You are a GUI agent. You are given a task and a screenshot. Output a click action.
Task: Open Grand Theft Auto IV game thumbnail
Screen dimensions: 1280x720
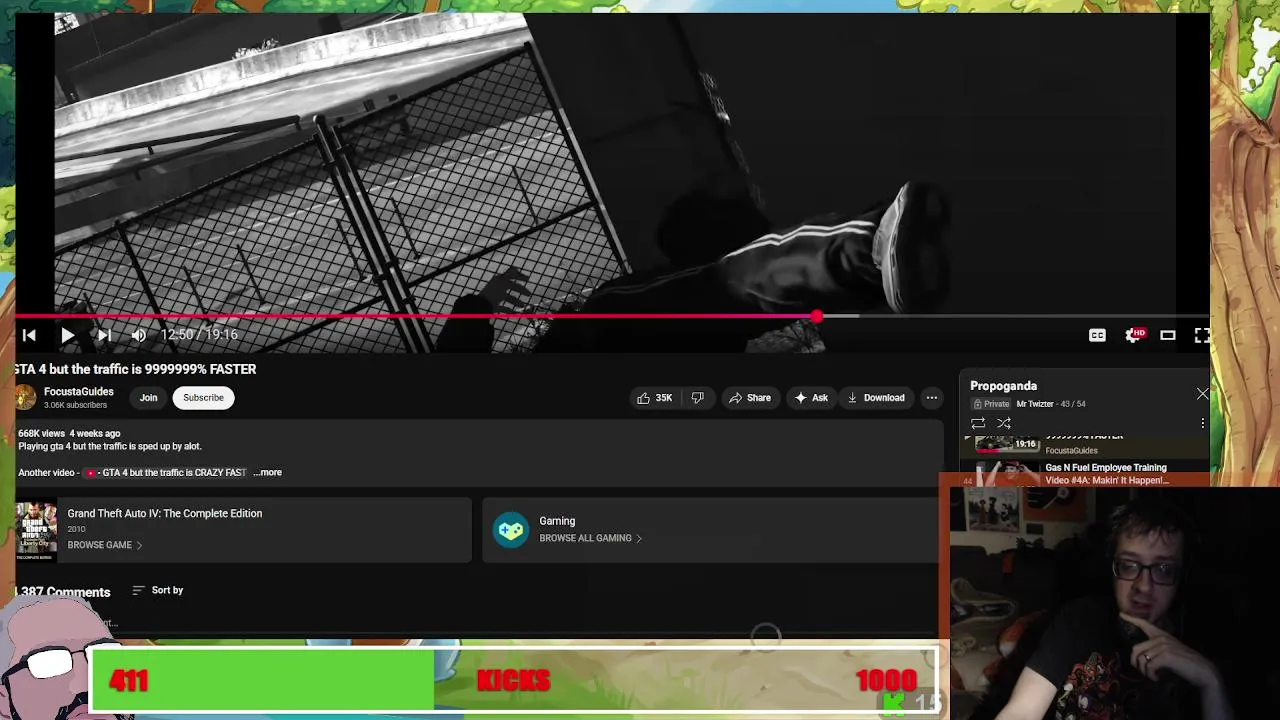coord(37,530)
